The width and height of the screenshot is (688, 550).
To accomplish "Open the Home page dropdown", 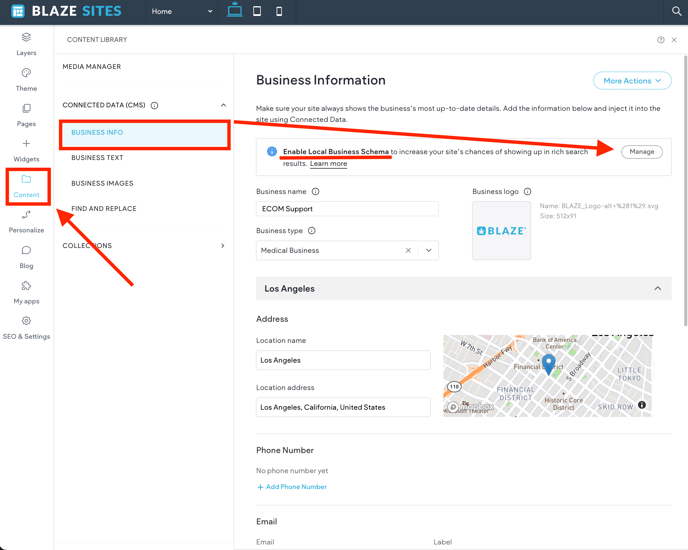I will 182,12.
